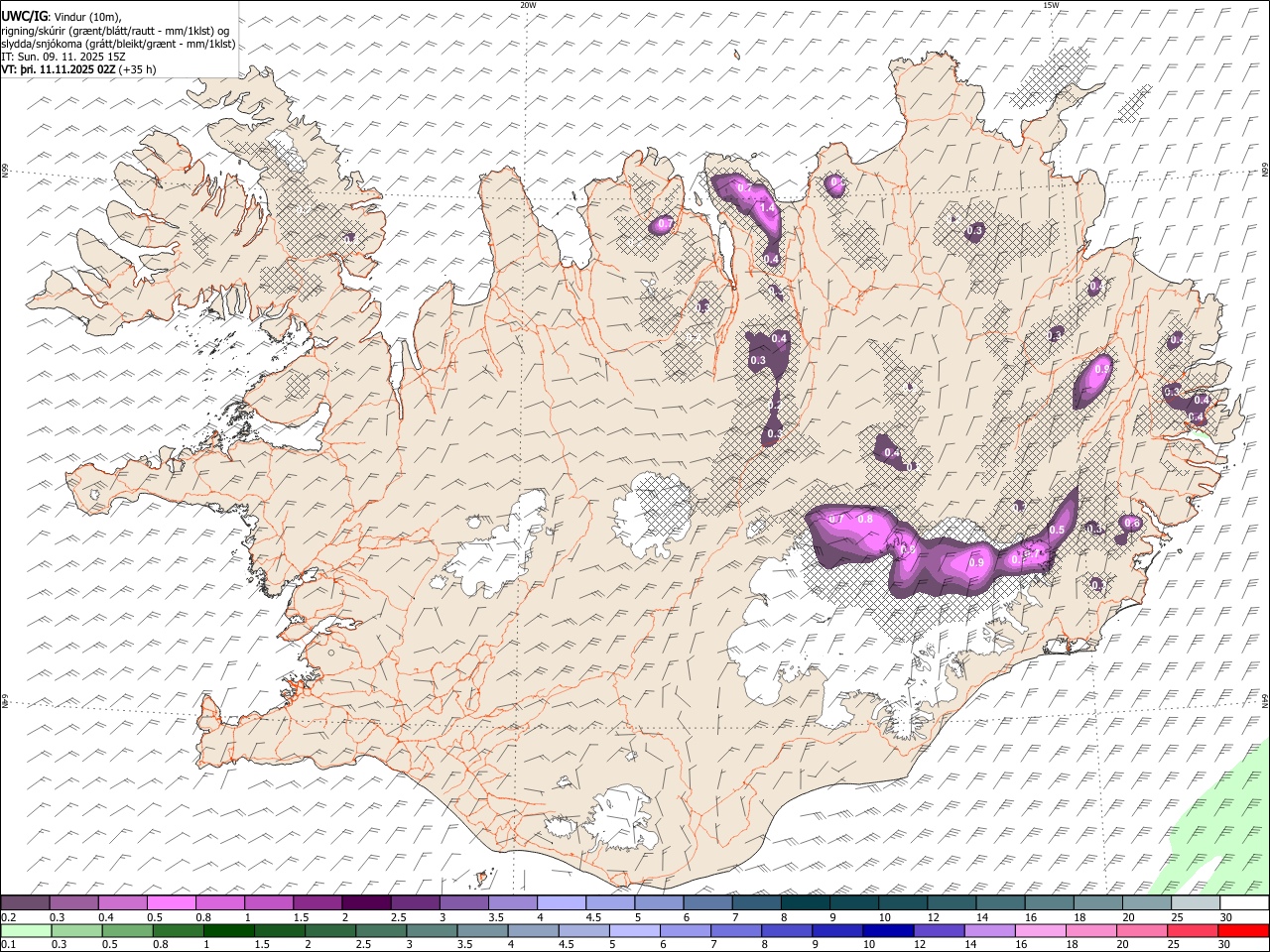Click the 3.5 lavender swatch in upper legend
Screen dimensions: 1270x952
coord(512,902)
